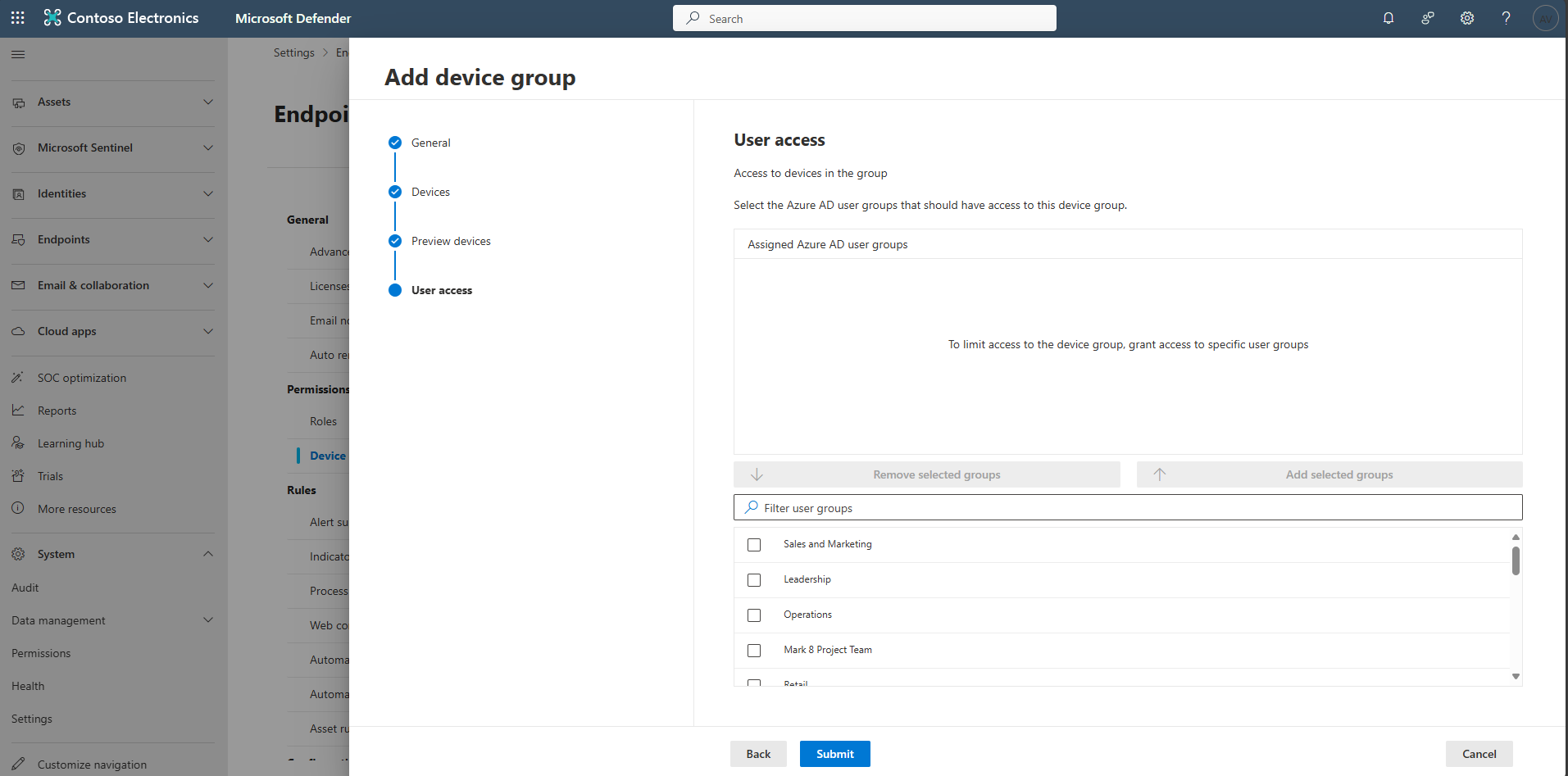Viewport: 1568px width, 776px height.
Task: Click the user groups list scroll down arrow
Action: 1516,676
